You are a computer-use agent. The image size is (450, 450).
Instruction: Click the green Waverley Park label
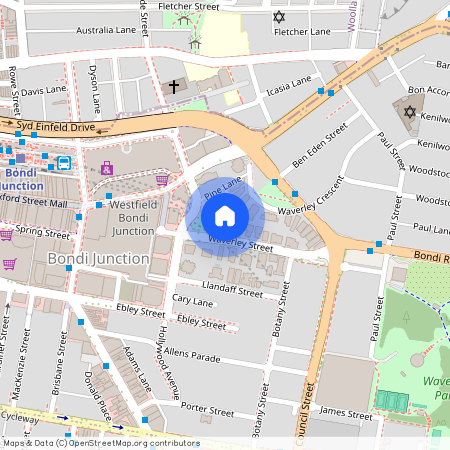point(436,388)
